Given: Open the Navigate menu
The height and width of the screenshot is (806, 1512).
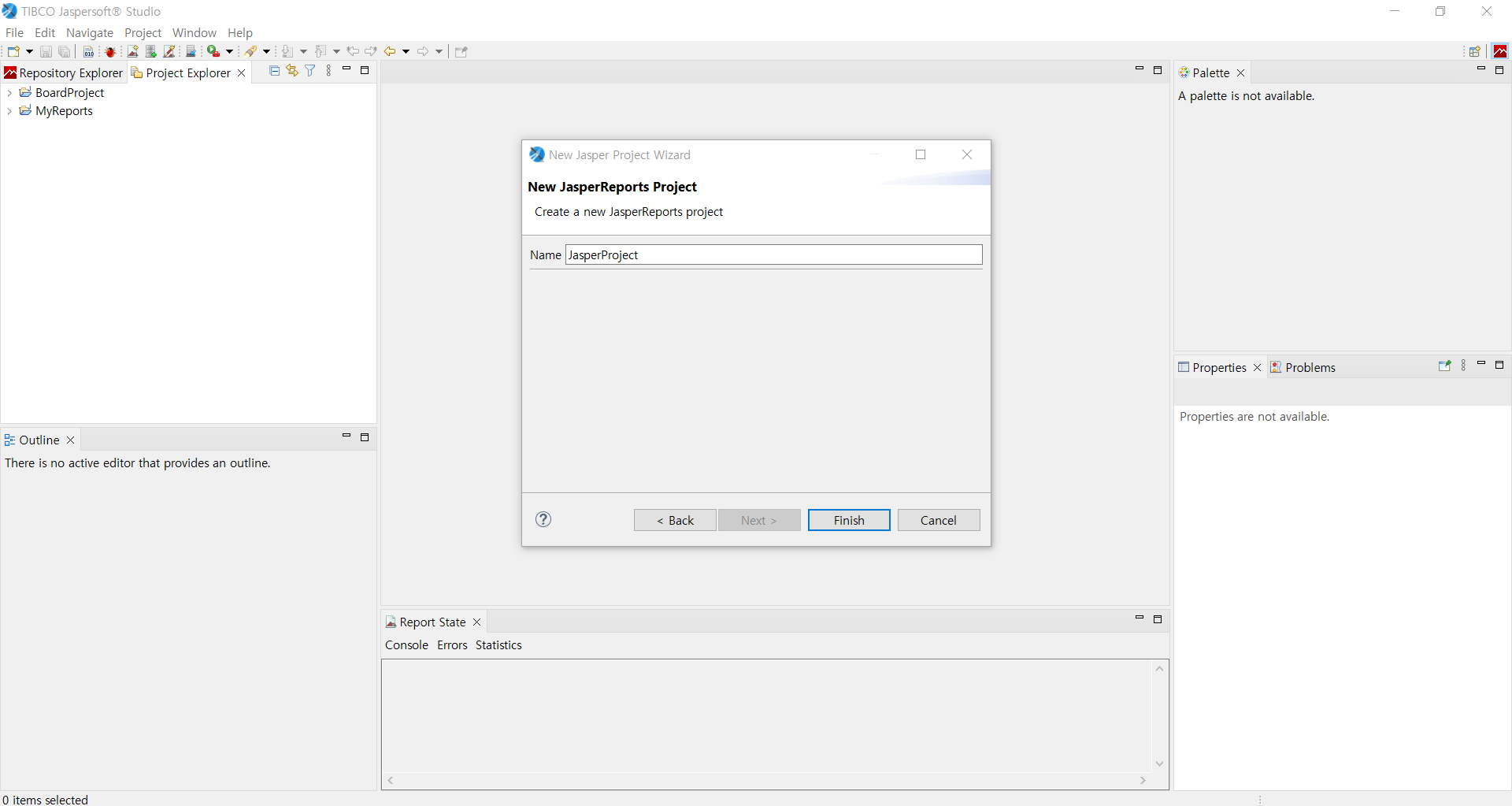Looking at the screenshot, I should click(90, 33).
